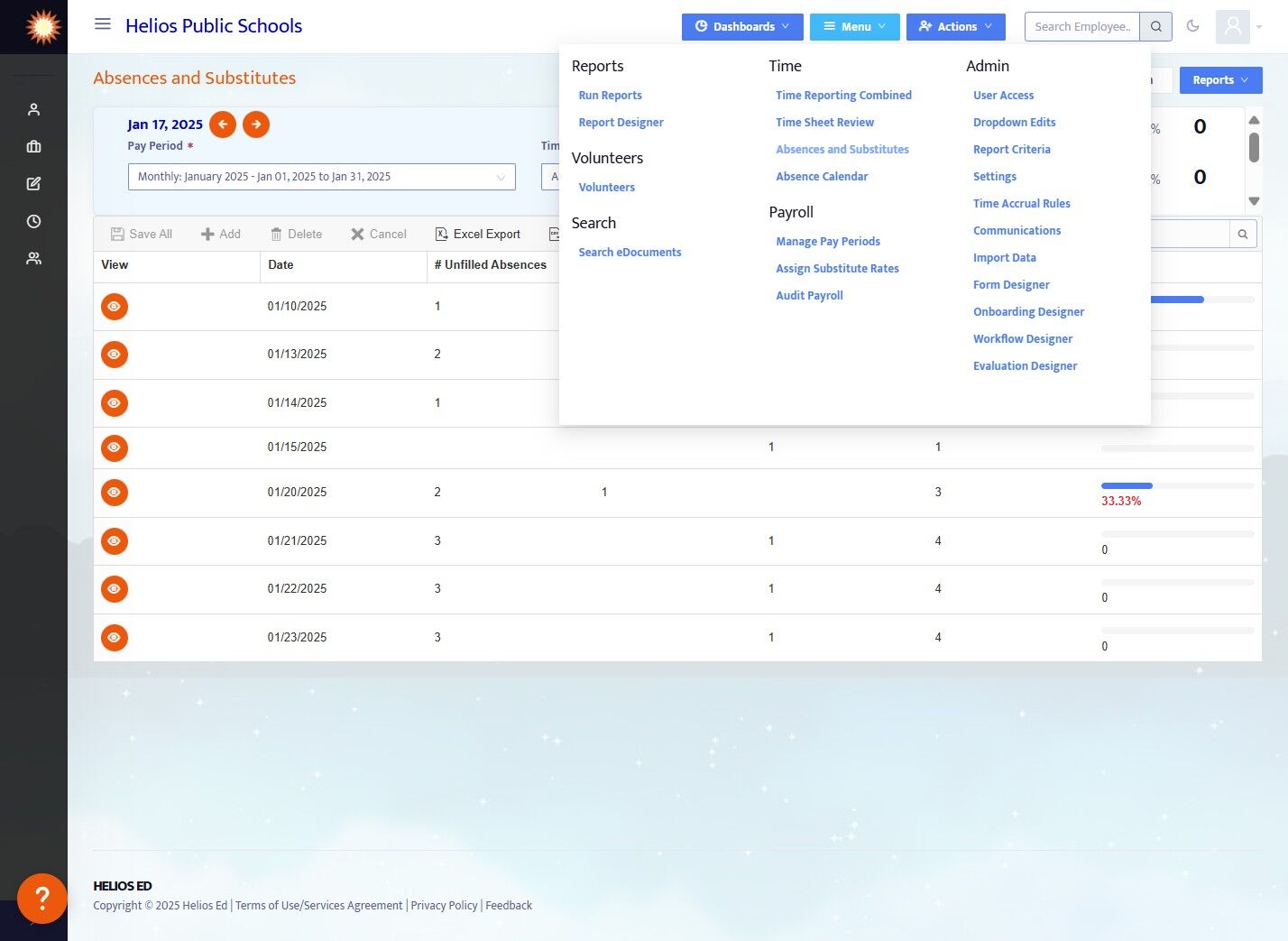Open the orange help question mark button

point(41,898)
